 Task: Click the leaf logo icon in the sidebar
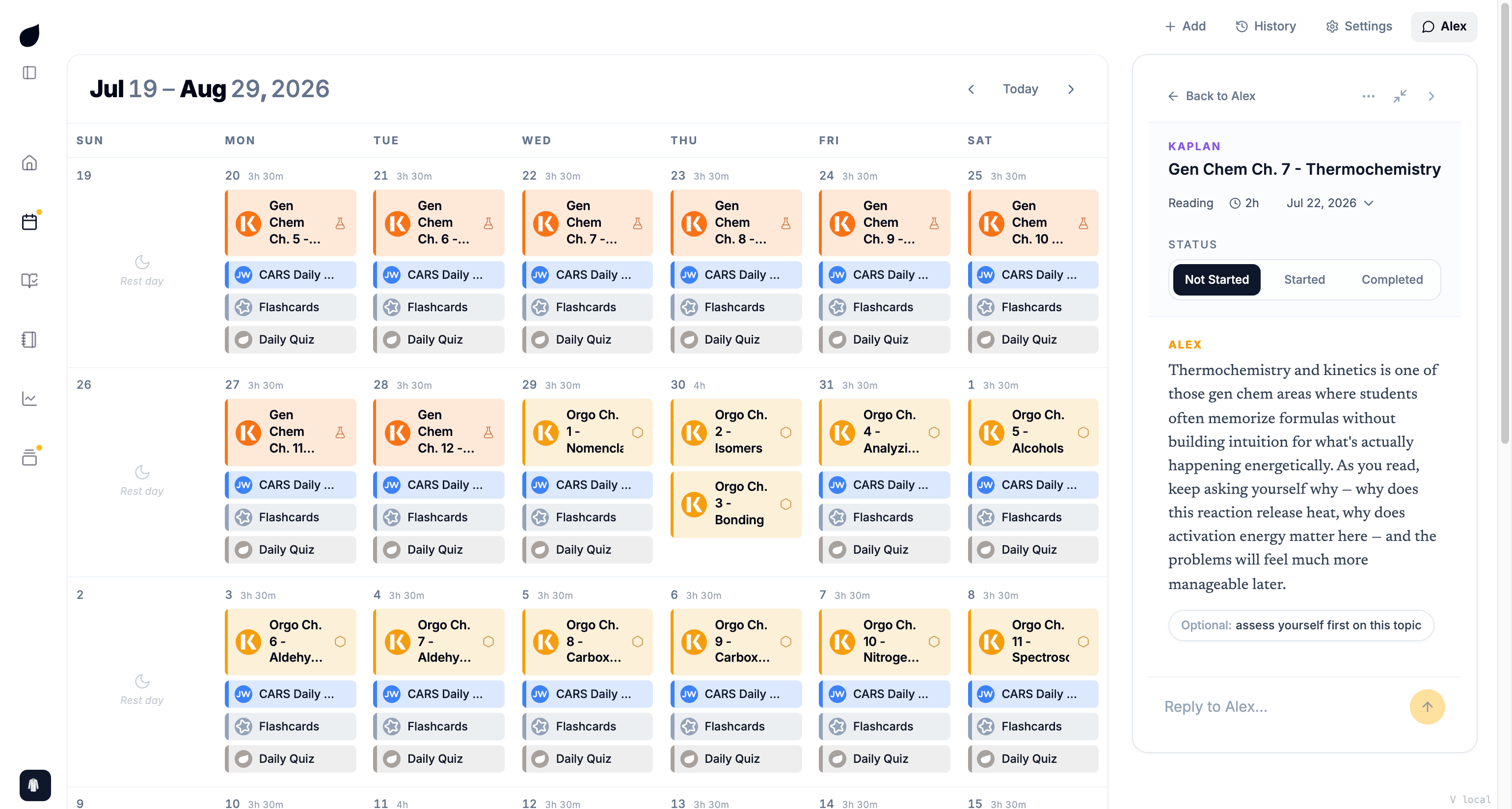click(29, 35)
